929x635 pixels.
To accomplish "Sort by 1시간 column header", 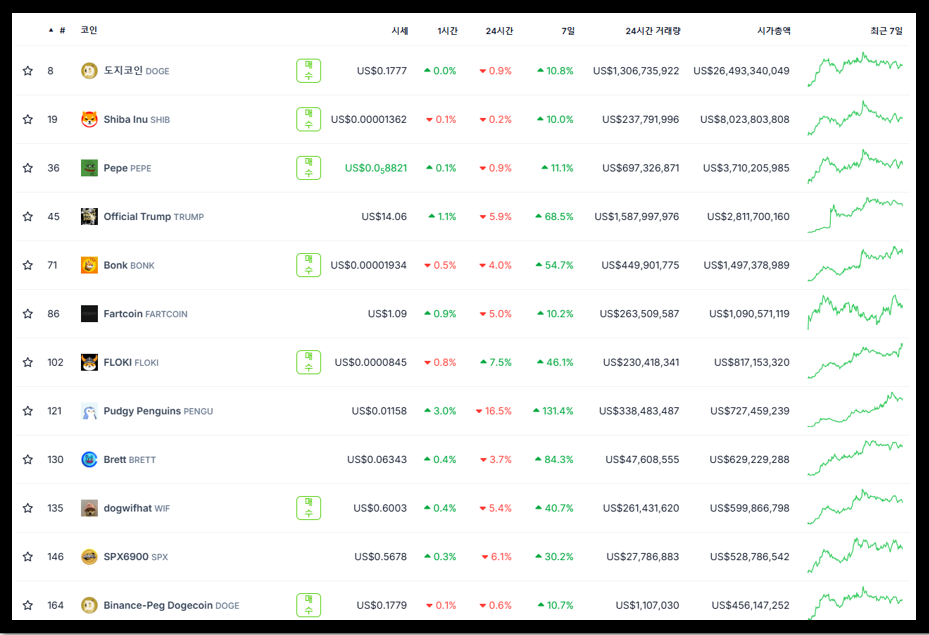I will 447,31.
